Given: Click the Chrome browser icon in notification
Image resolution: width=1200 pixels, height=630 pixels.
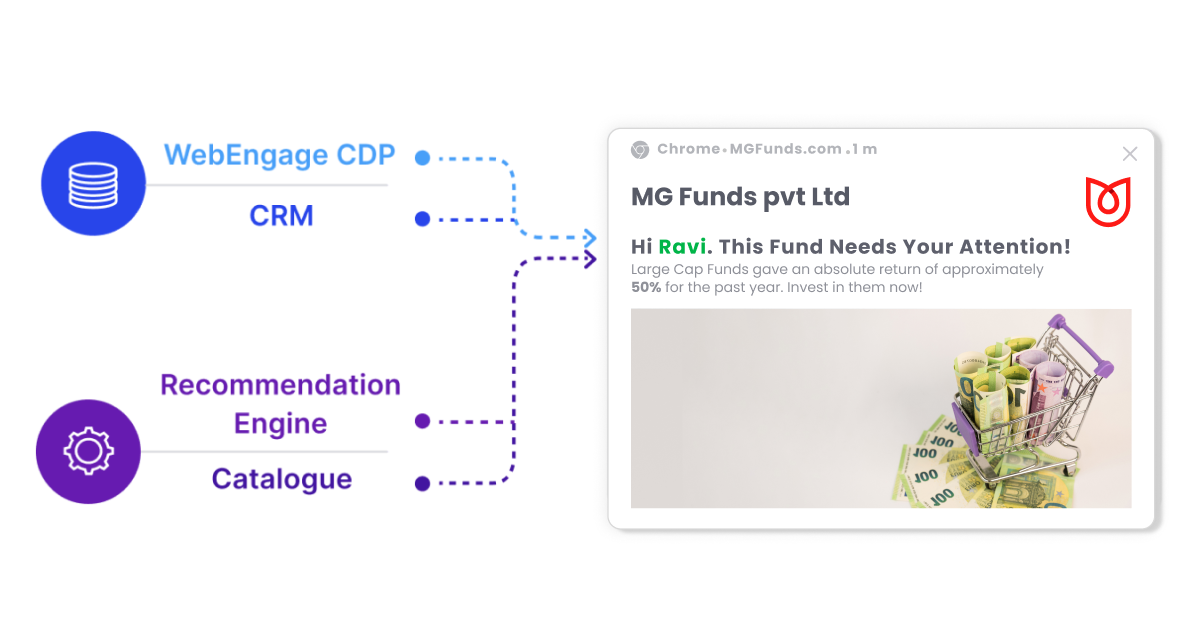Looking at the screenshot, I should [x=640, y=150].
